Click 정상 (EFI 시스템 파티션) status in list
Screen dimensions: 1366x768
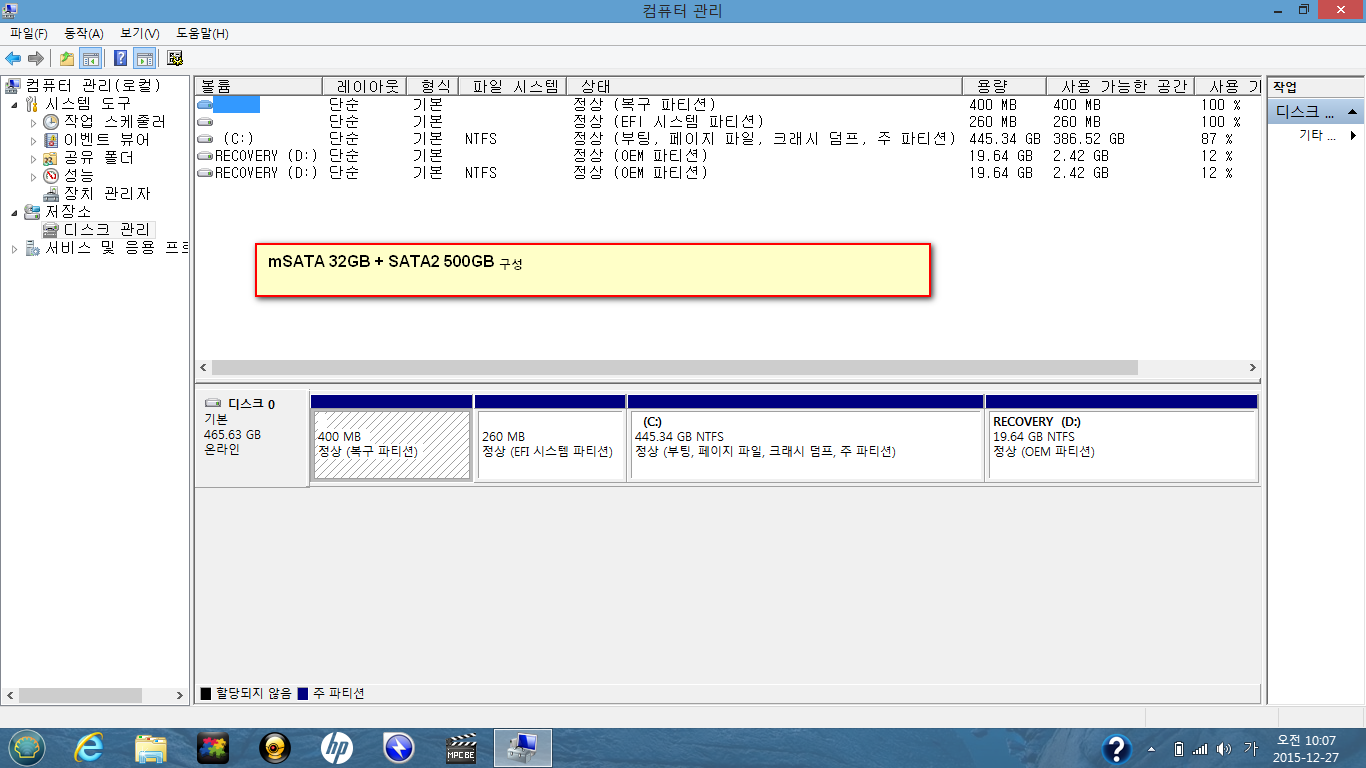tap(668, 122)
